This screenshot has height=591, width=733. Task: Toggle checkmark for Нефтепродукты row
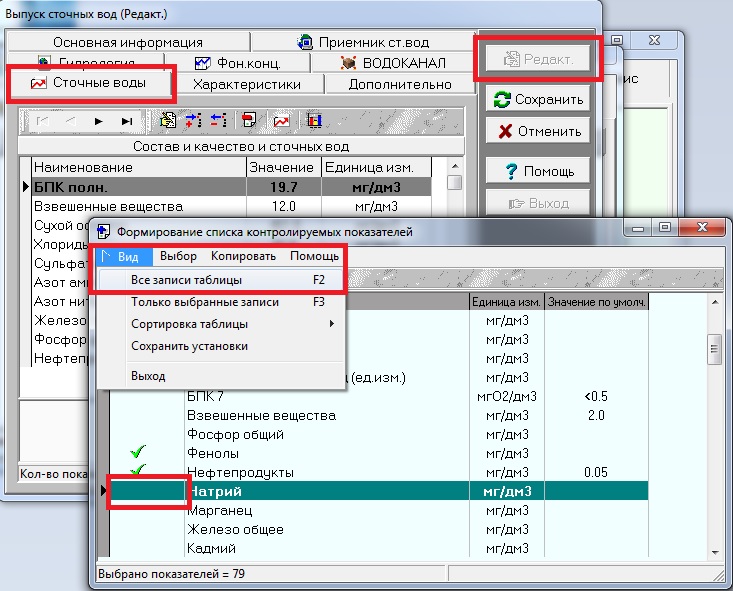(139, 472)
